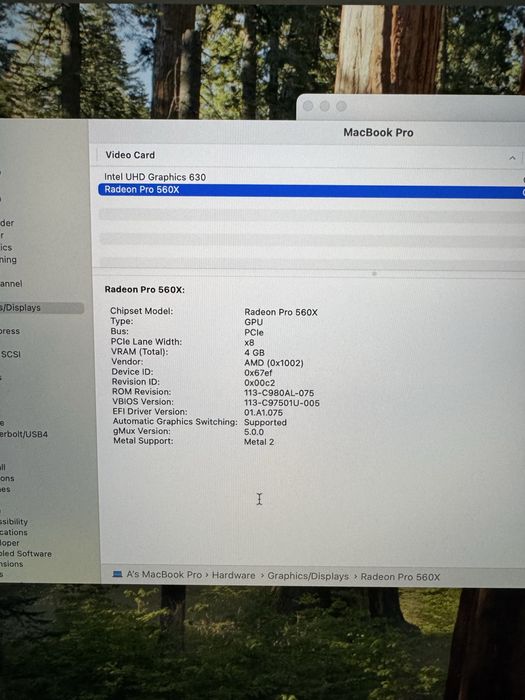Click the split-pane divider handle dot

[375, 273]
